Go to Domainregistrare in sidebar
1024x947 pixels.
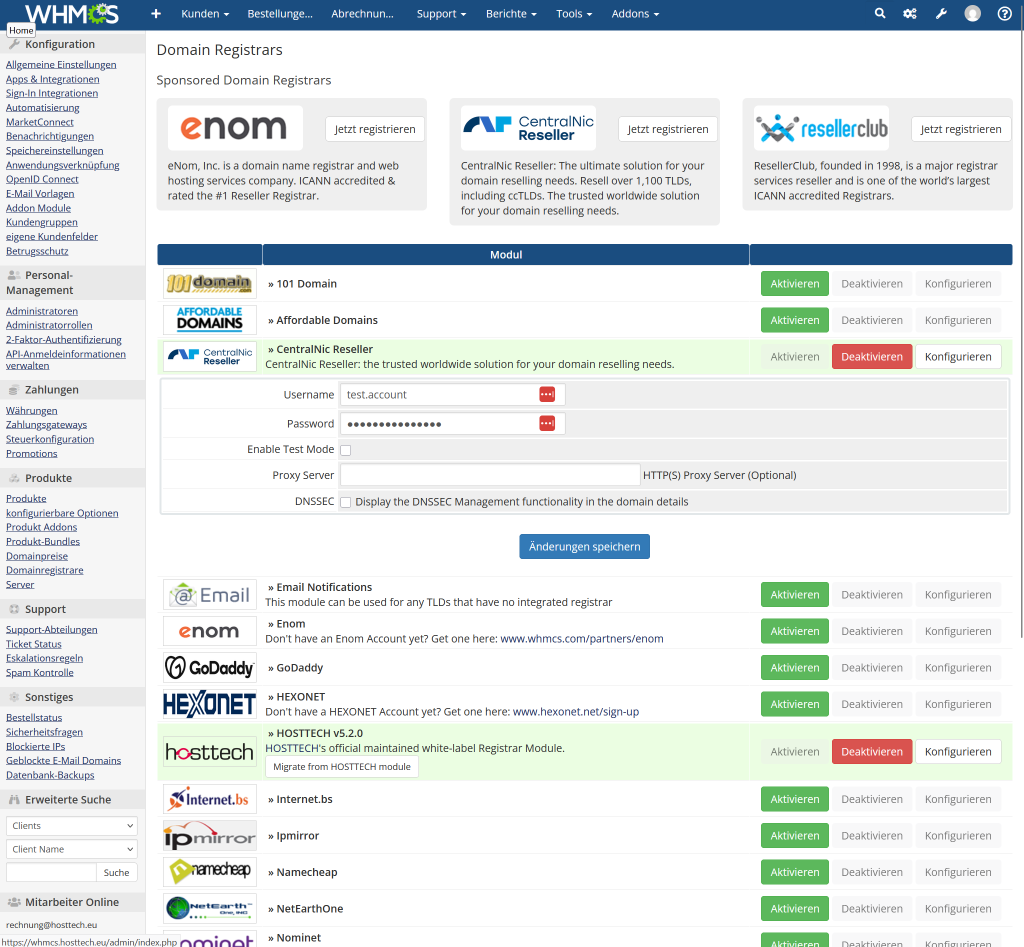click(x=44, y=570)
